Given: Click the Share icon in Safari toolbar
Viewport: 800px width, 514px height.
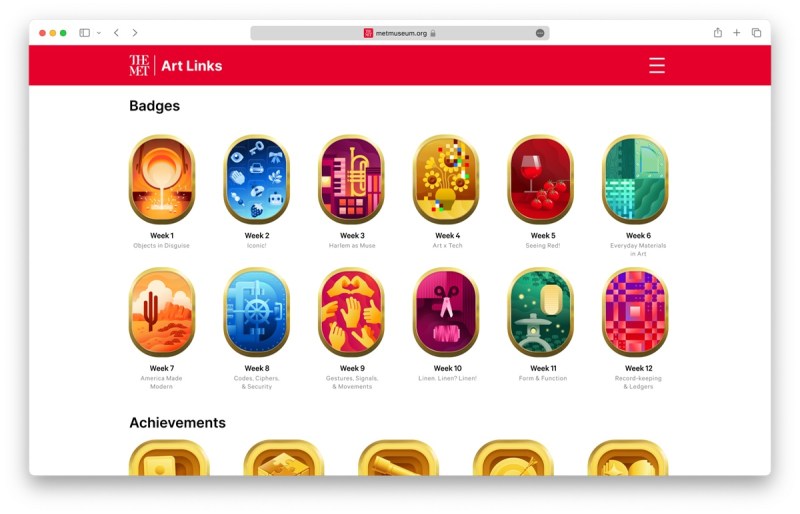Looking at the screenshot, I should click(x=718, y=33).
